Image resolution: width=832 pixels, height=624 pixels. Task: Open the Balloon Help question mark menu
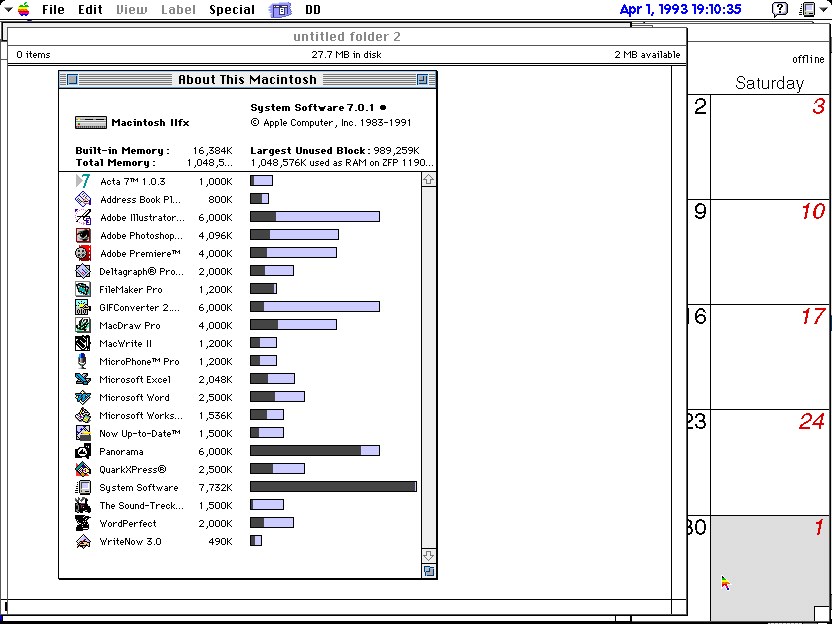[x=779, y=9]
